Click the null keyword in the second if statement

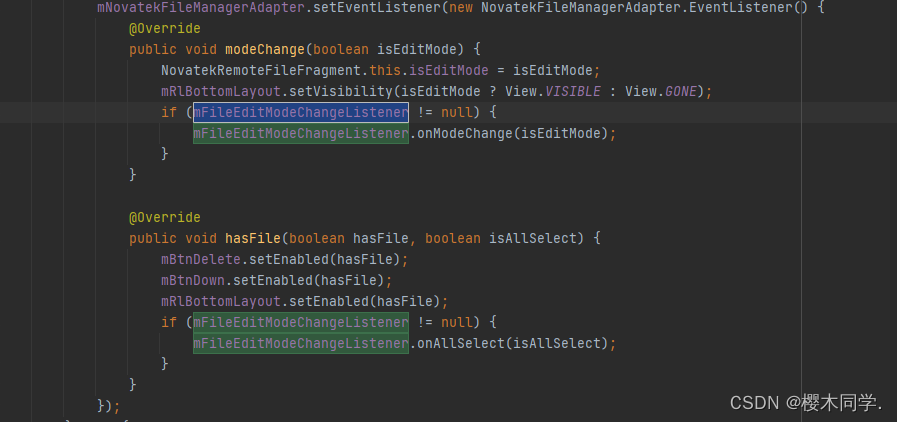coord(457,323)
